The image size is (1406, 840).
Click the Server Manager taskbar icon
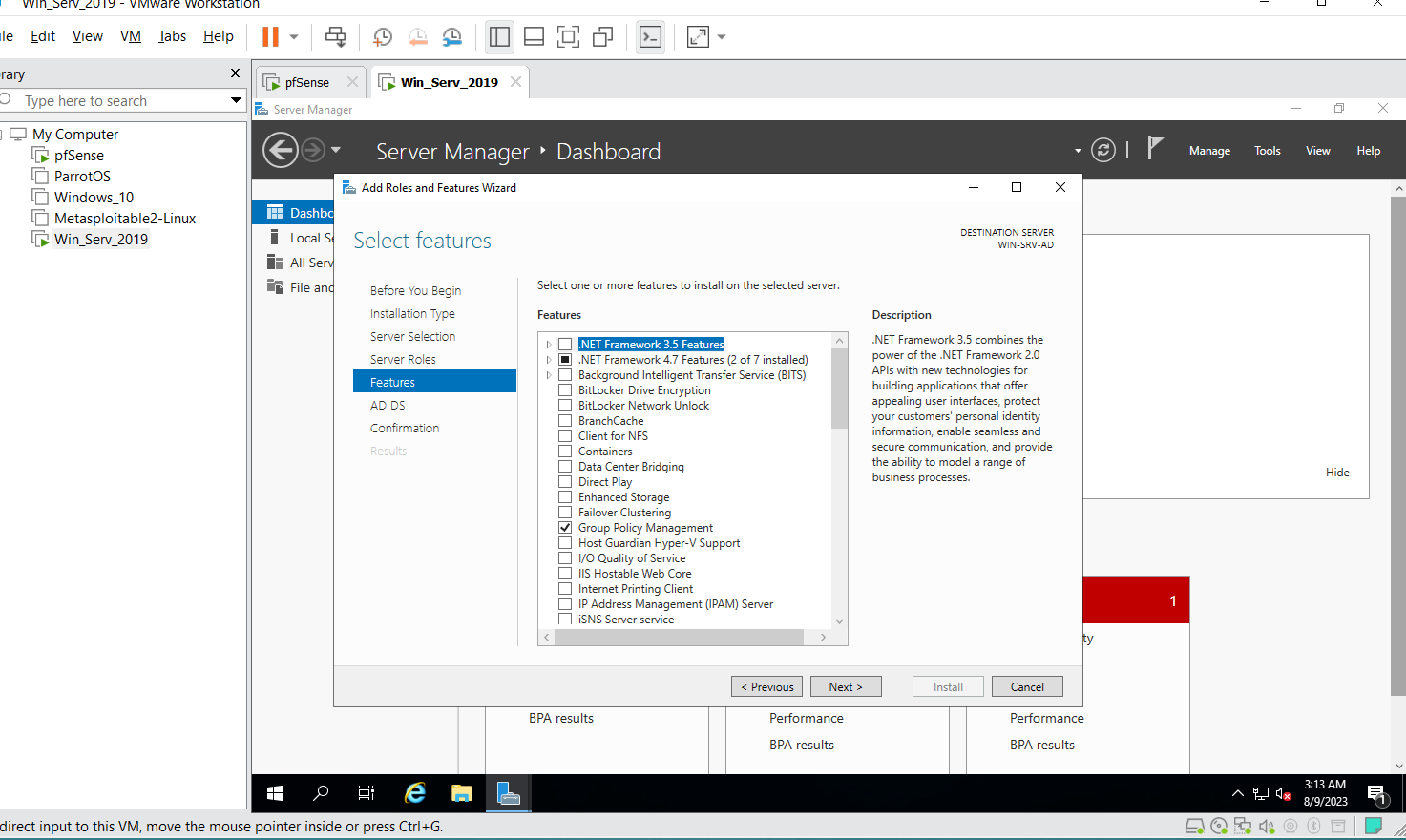click(x=509, y=793)
